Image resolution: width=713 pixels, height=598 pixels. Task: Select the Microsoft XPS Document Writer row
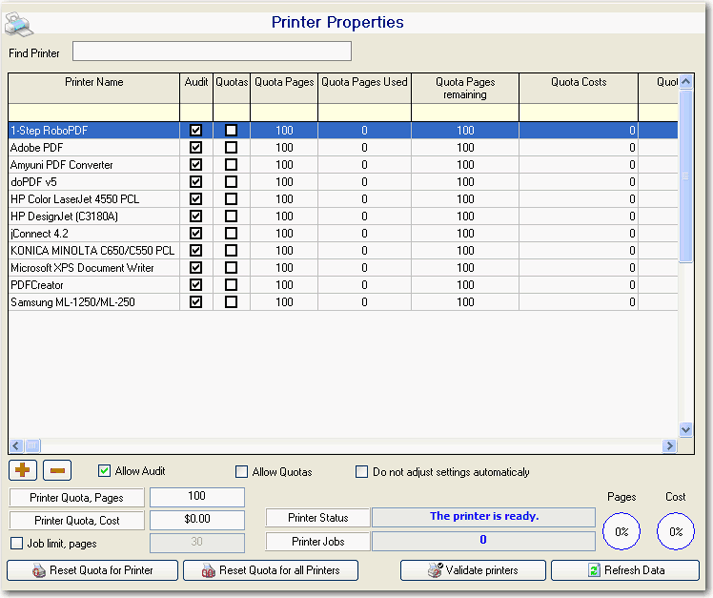pyautogui.click(x=343, y=268)
